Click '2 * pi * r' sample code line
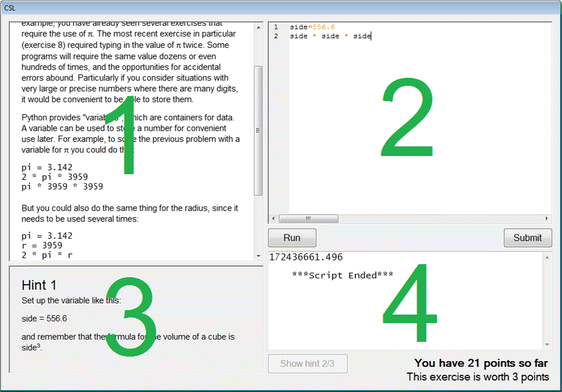 (47, 255)
